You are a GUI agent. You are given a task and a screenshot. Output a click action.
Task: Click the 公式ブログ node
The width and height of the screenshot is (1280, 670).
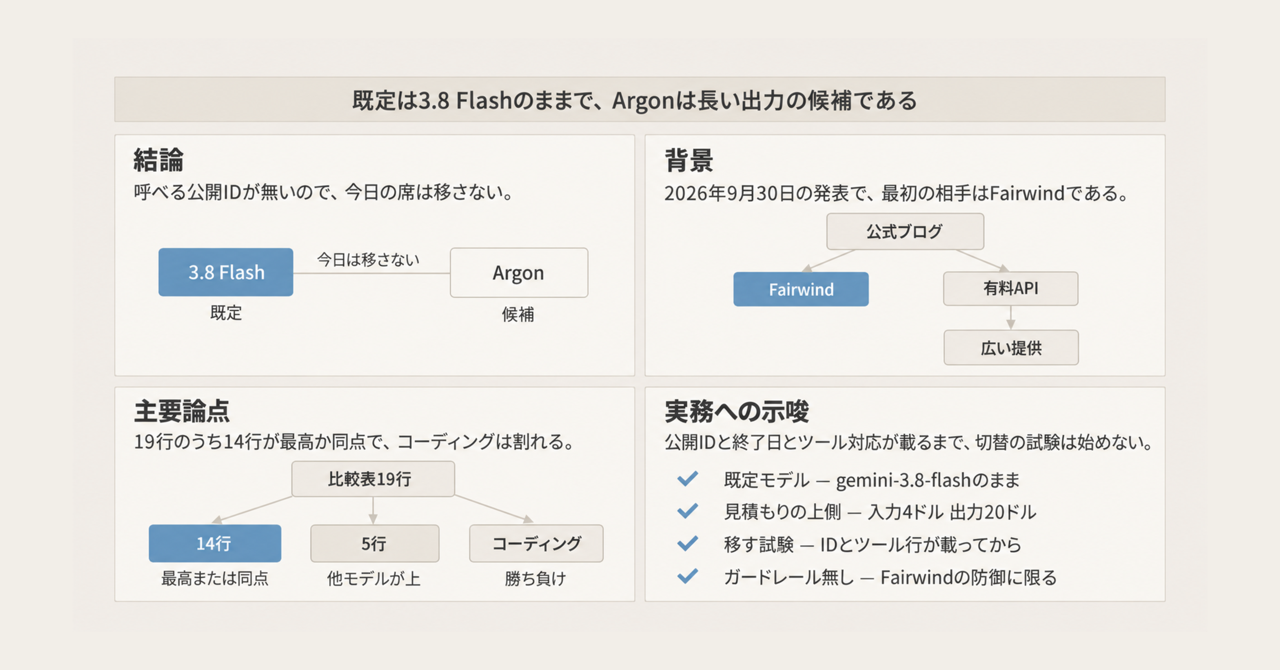tap(905, 231)
